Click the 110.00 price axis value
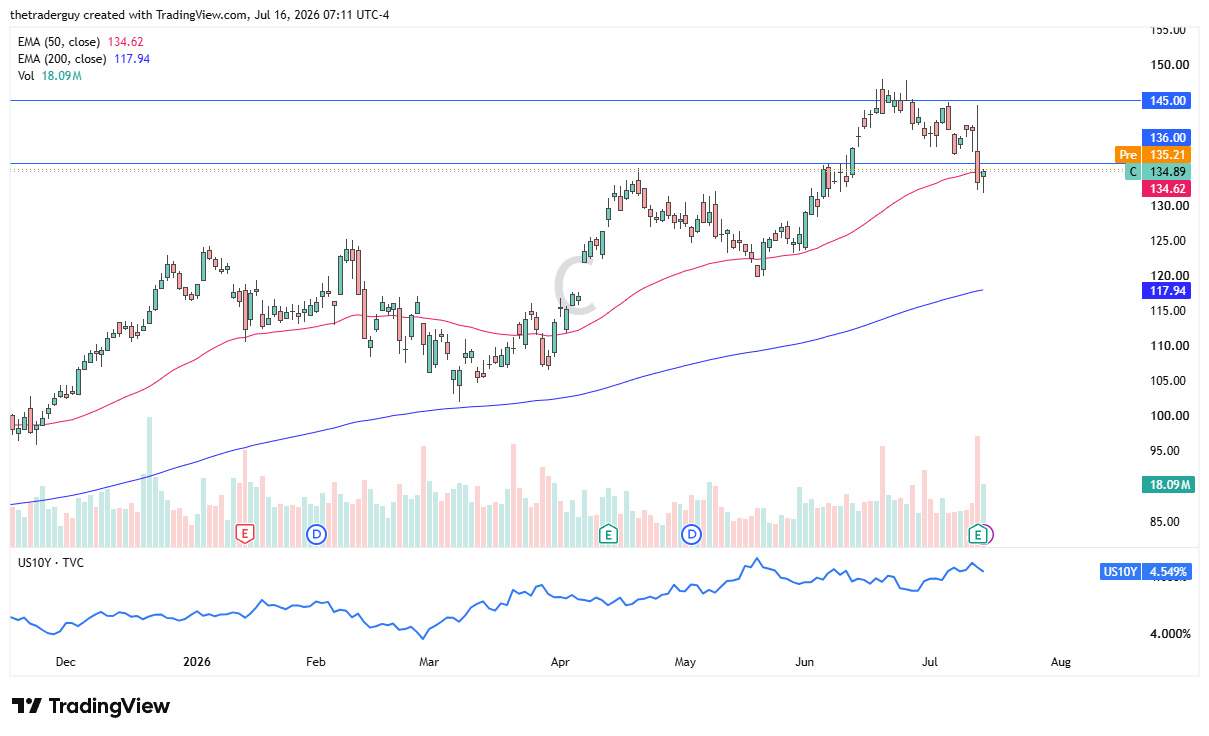 [x=1168, y=346]
